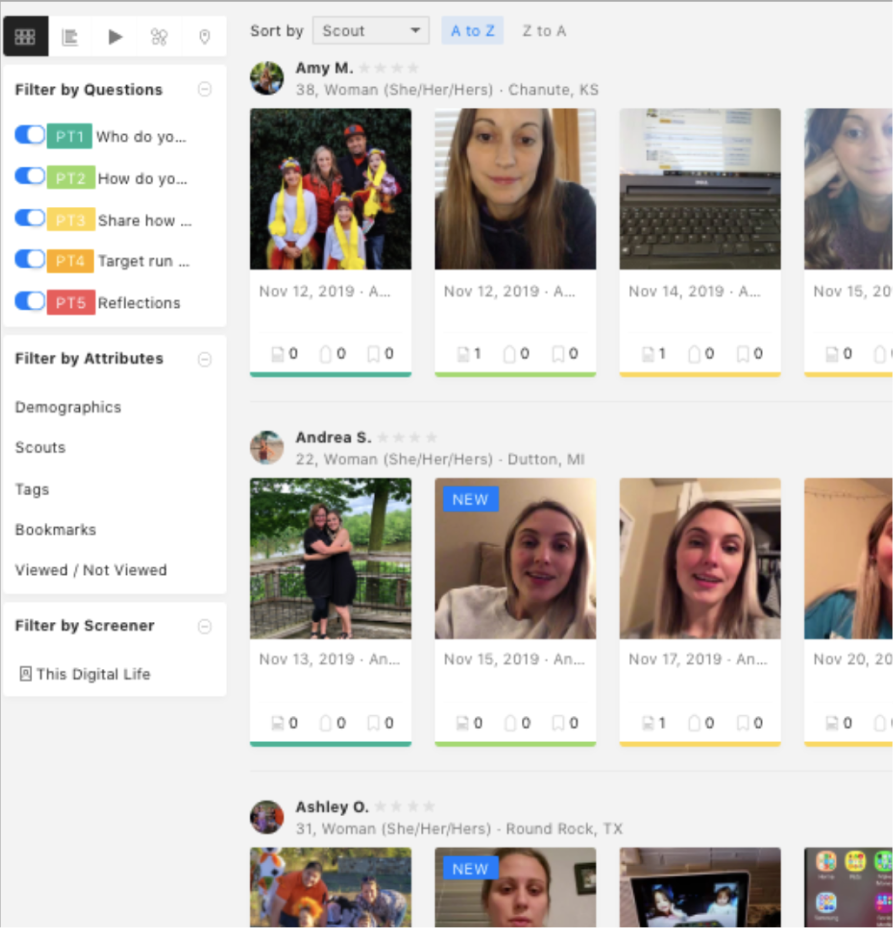Toggle PT3 Share how question filter

(x=30, y=218)
